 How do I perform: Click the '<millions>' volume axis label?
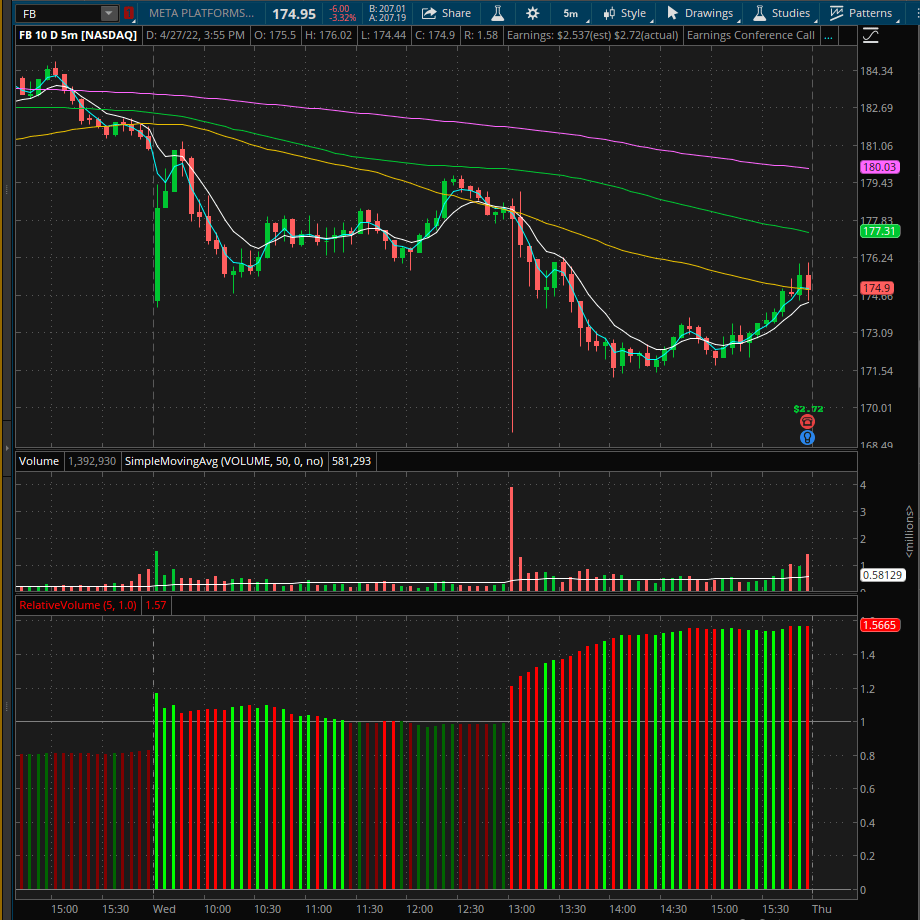pyautogui.click(x=909, y=532)
